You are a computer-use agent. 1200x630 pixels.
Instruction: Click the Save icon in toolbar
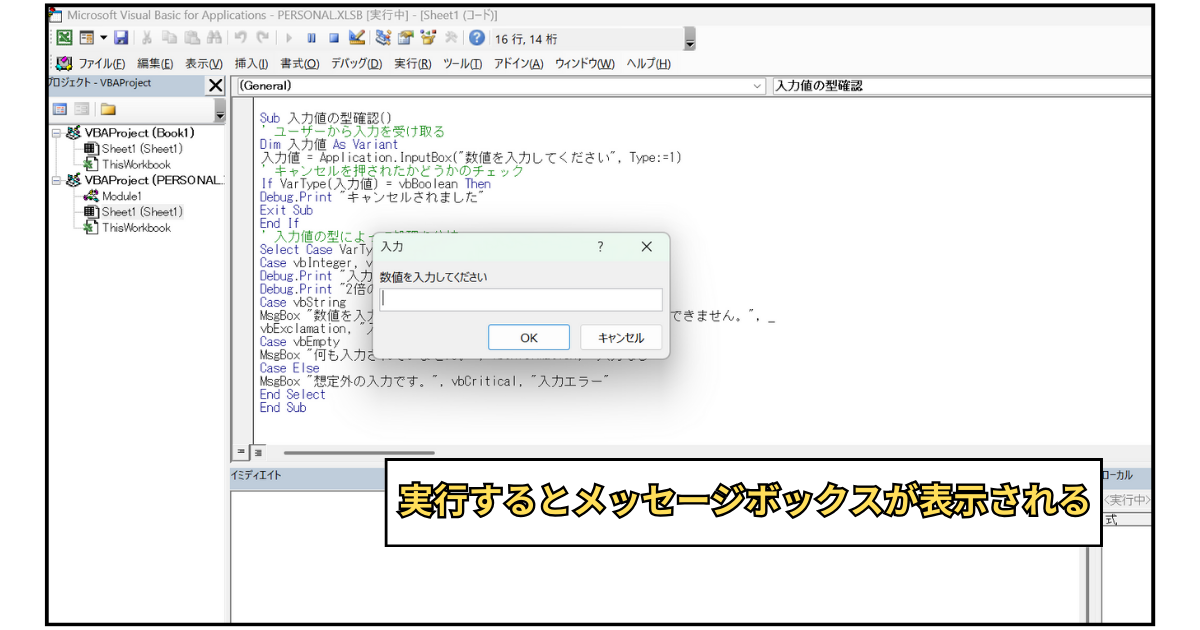pyautogui.click(x=121, y=38)
